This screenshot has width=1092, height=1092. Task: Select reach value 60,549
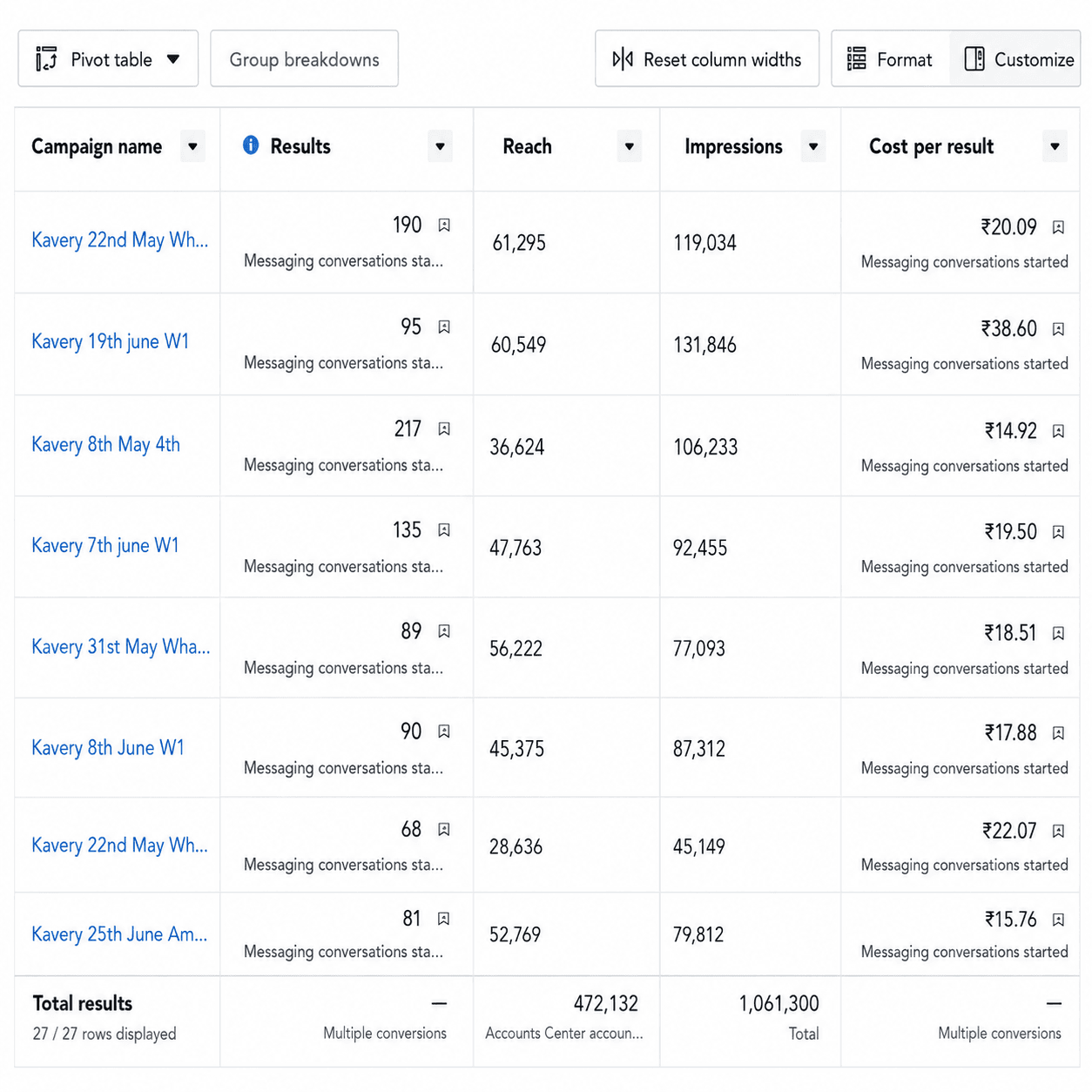[519, 345]
